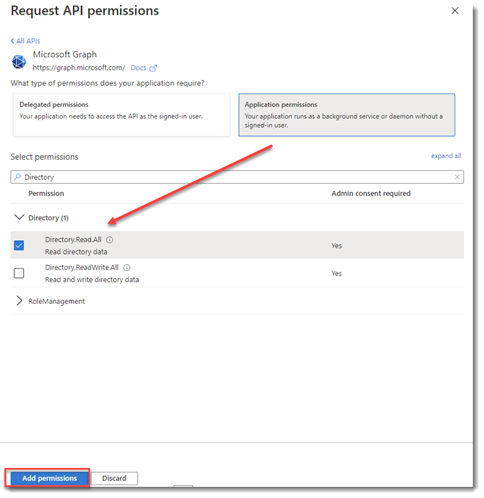This screenshot has width=484, height=498.
Task: Check the Directory.ReadWrite.All checkbox
Action: (x=19, y=273)
